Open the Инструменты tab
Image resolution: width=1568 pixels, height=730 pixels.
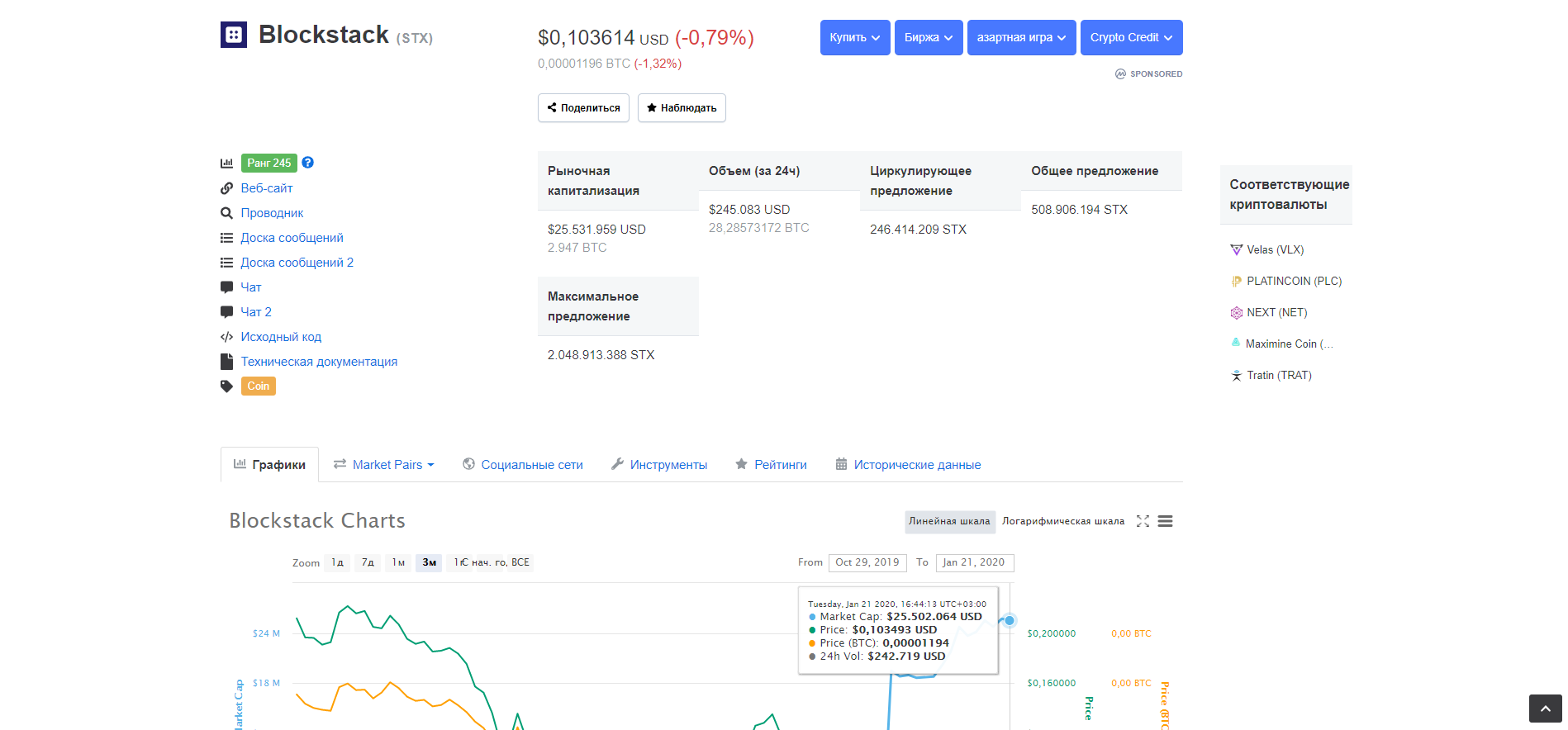659,465
